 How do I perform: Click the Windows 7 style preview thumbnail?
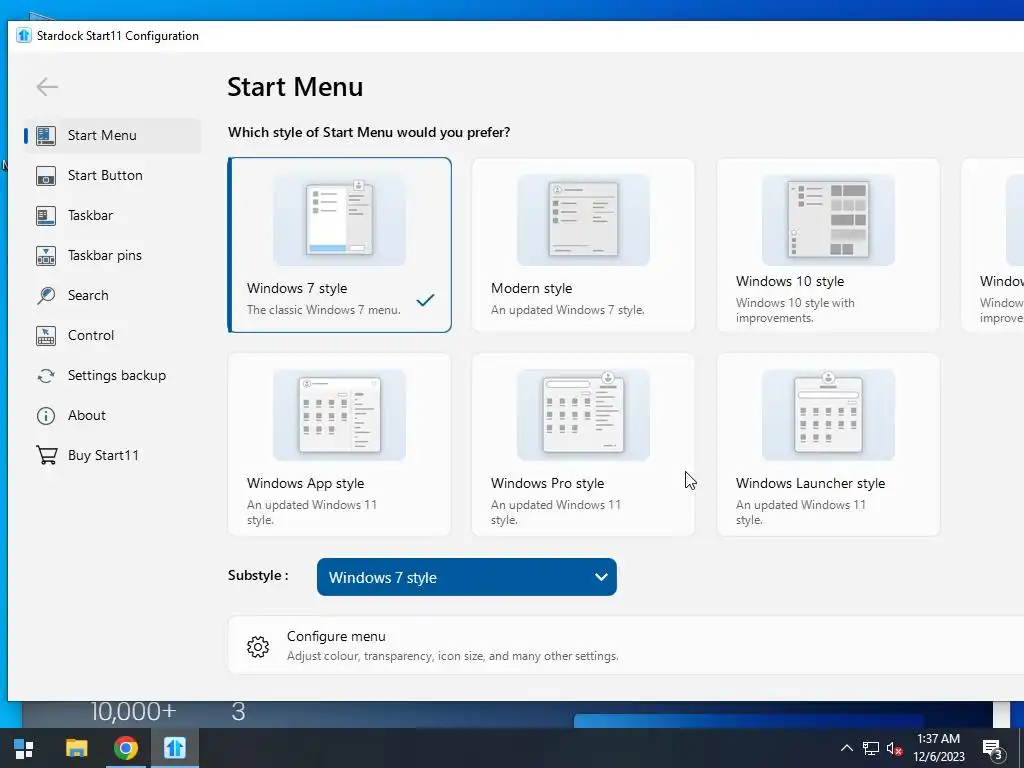click(340, 219)
